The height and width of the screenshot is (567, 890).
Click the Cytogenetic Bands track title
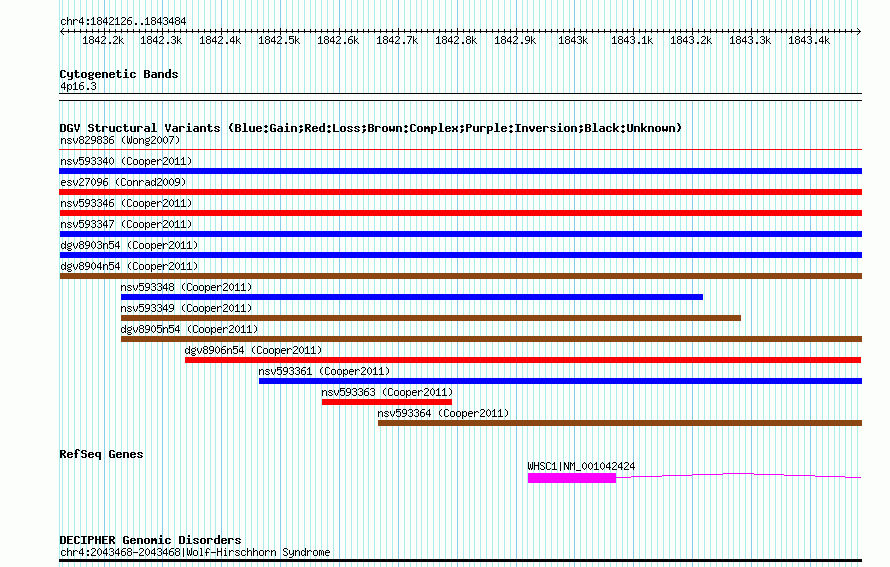coord(119,74)
